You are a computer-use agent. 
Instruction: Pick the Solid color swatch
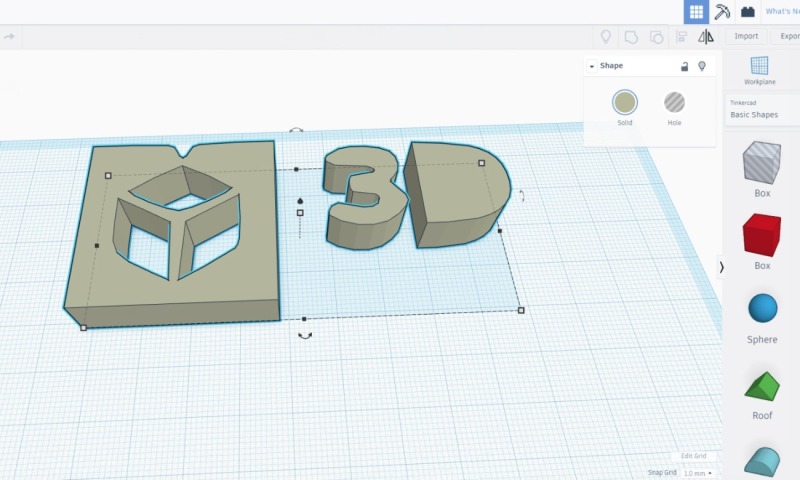point(625,103)
